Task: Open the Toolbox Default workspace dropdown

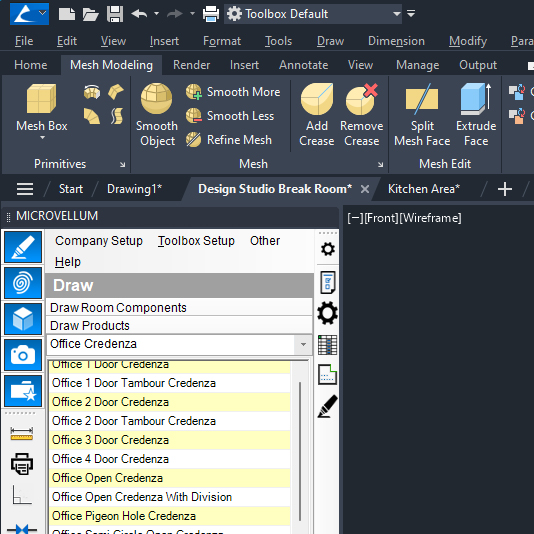Action: (313, 14)
